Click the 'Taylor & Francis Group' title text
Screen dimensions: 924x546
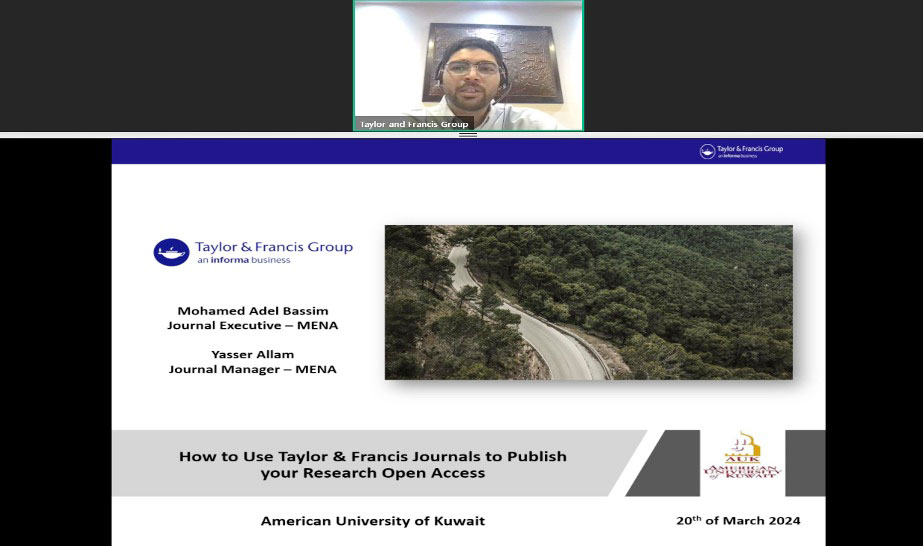(274, 247)
